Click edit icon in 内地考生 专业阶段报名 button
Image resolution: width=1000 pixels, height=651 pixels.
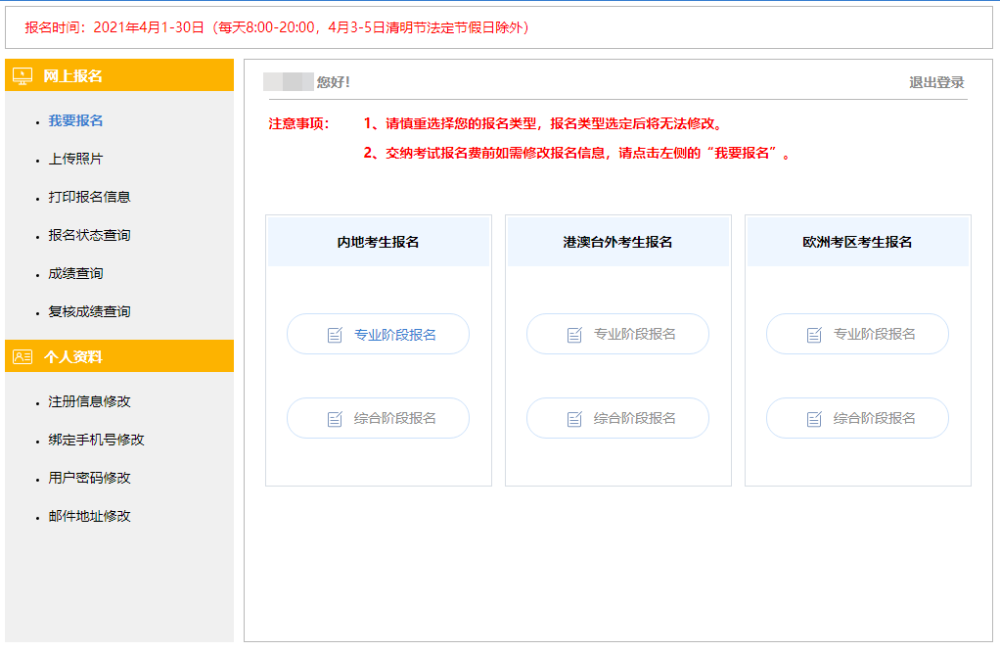click(x=335, y=335)
